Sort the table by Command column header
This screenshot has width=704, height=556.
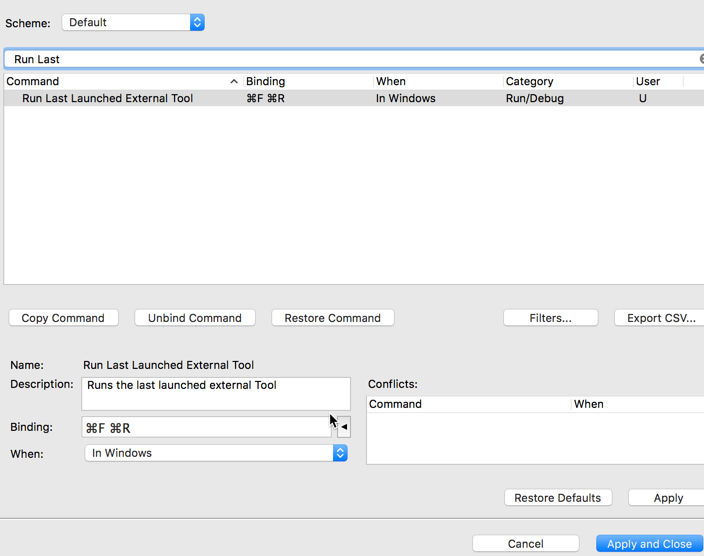tap(120, 81)
